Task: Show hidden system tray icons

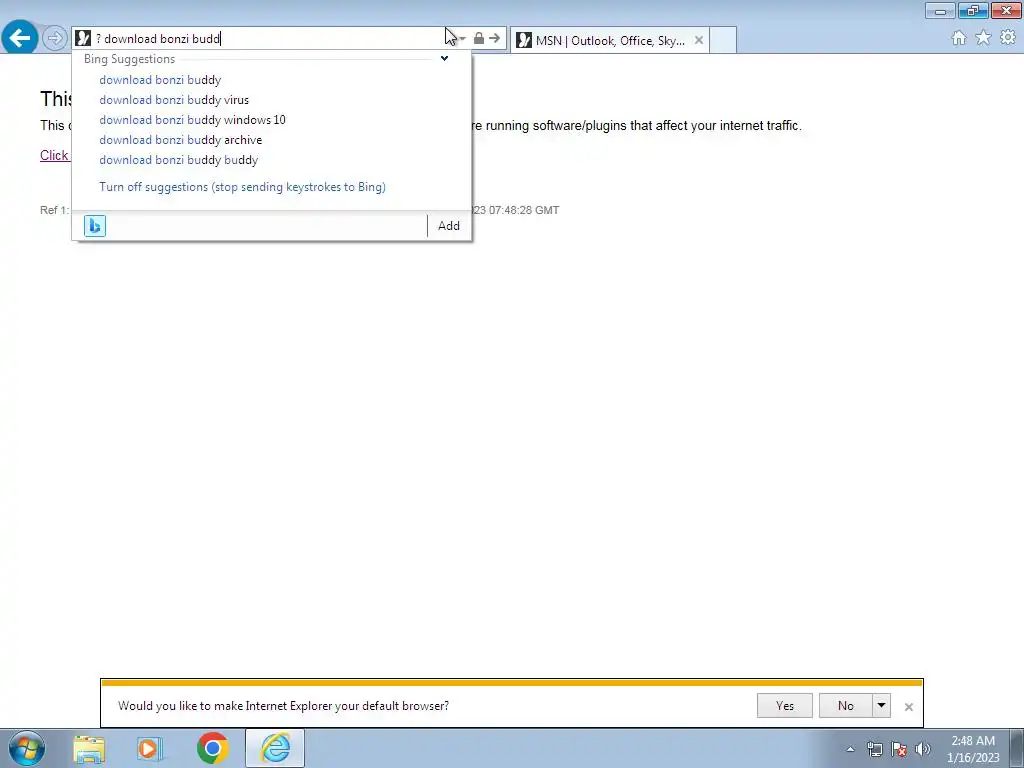Action: 850,749
